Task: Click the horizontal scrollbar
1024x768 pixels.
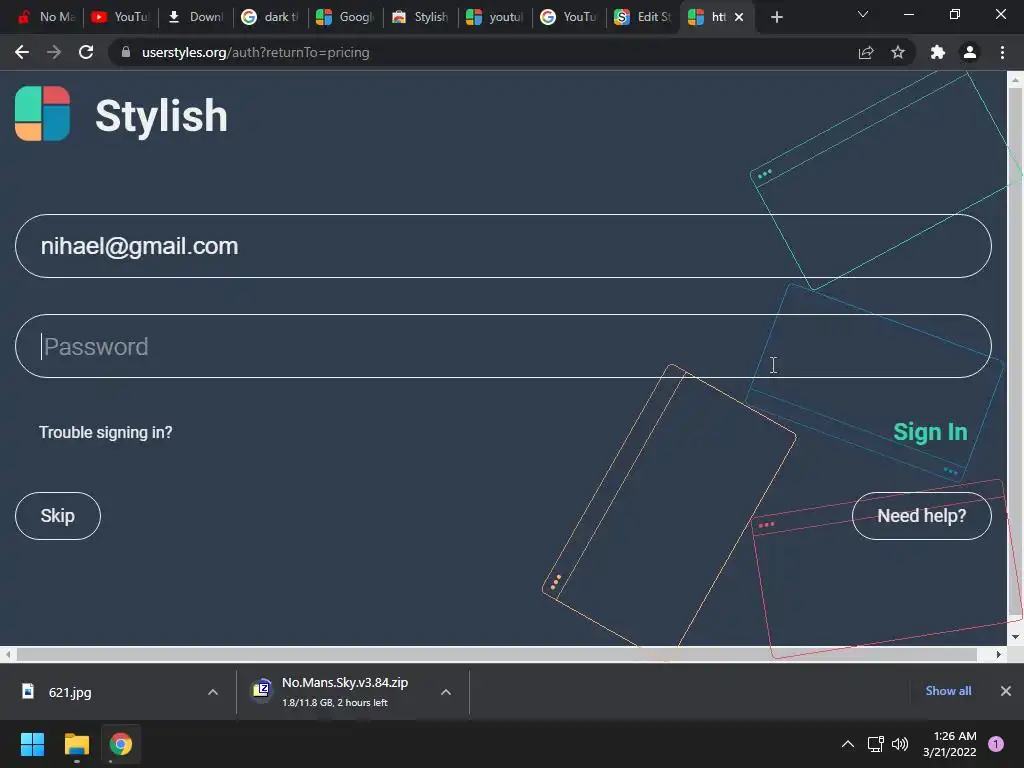Action: pos(496,654)
